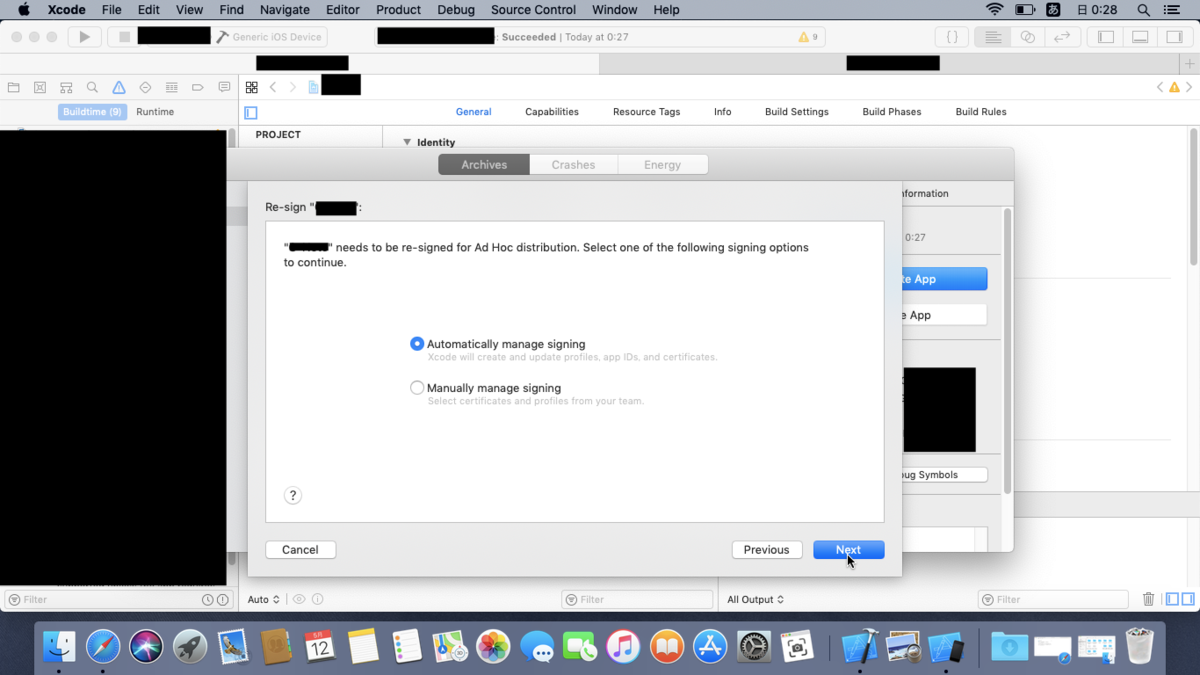Open the Capabilities tab
Image resolution: width=1200 pixels, height=675 pixels.
point(552,112)
